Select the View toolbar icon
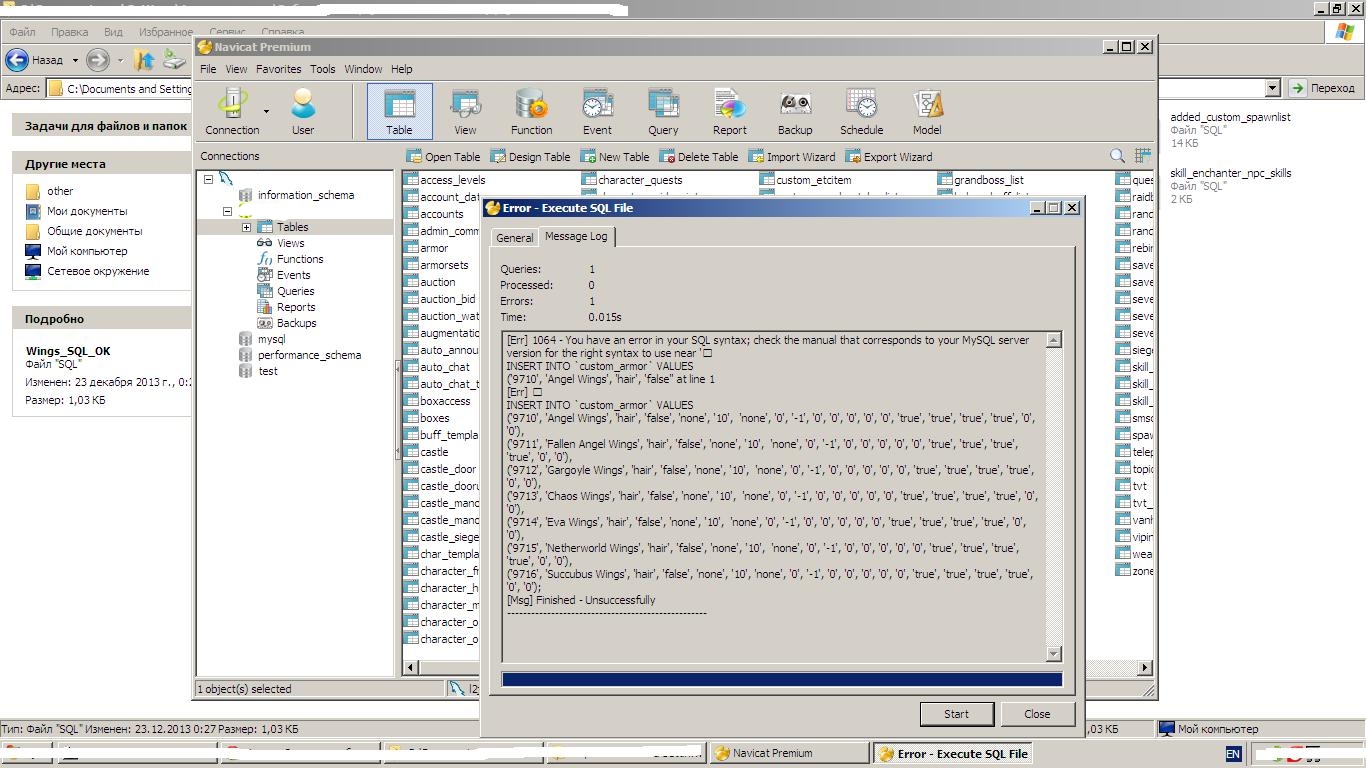 point(465,110)
